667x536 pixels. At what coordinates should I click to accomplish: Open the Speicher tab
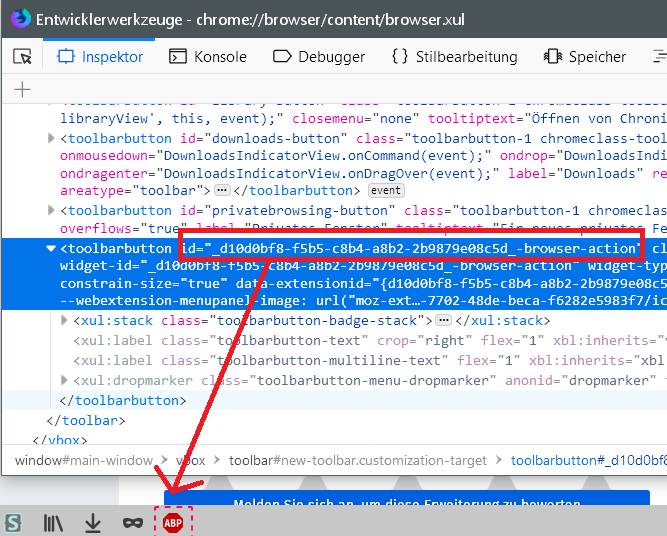pyautogui.click(x=585, y=57)
